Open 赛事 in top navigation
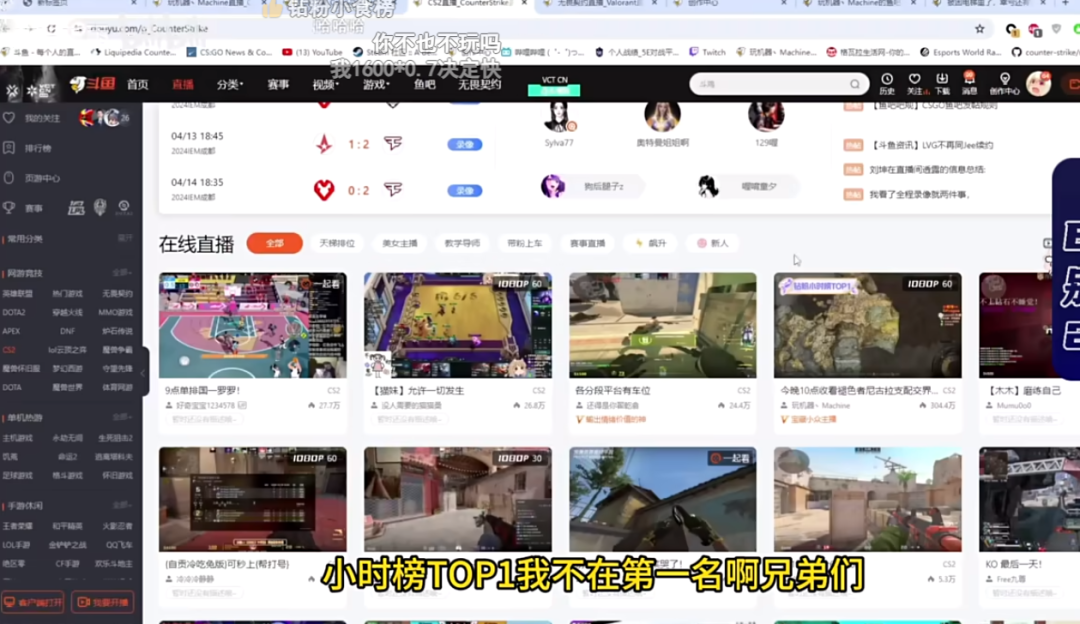The height and width of the screenshot is (624, 1080). [278, 84]
